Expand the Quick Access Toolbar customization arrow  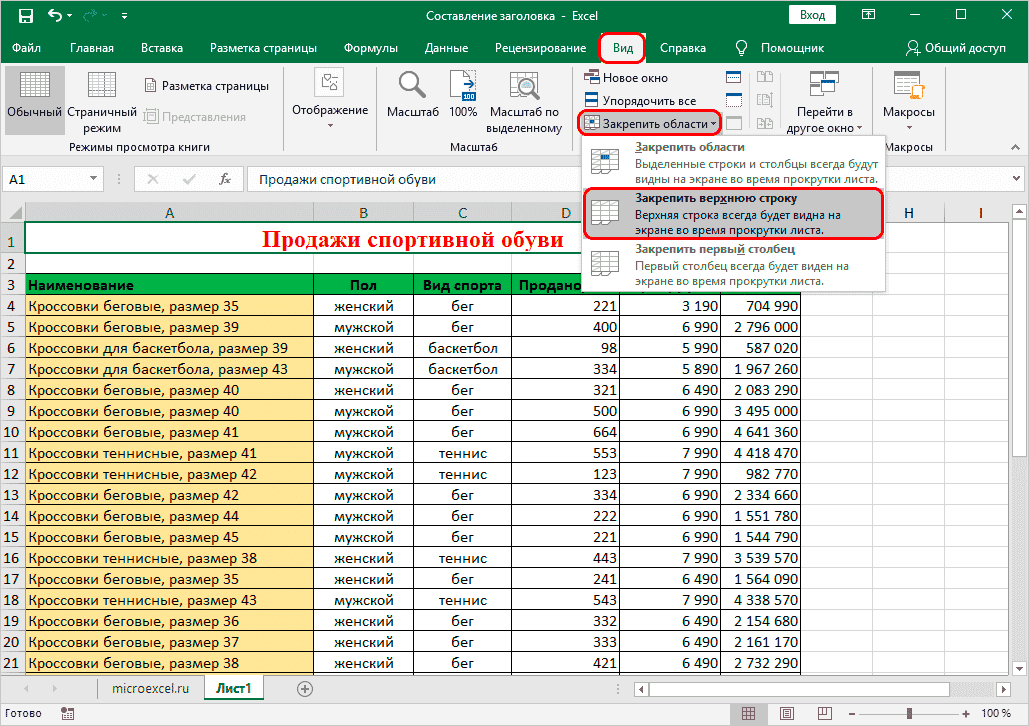click(125, 15)
